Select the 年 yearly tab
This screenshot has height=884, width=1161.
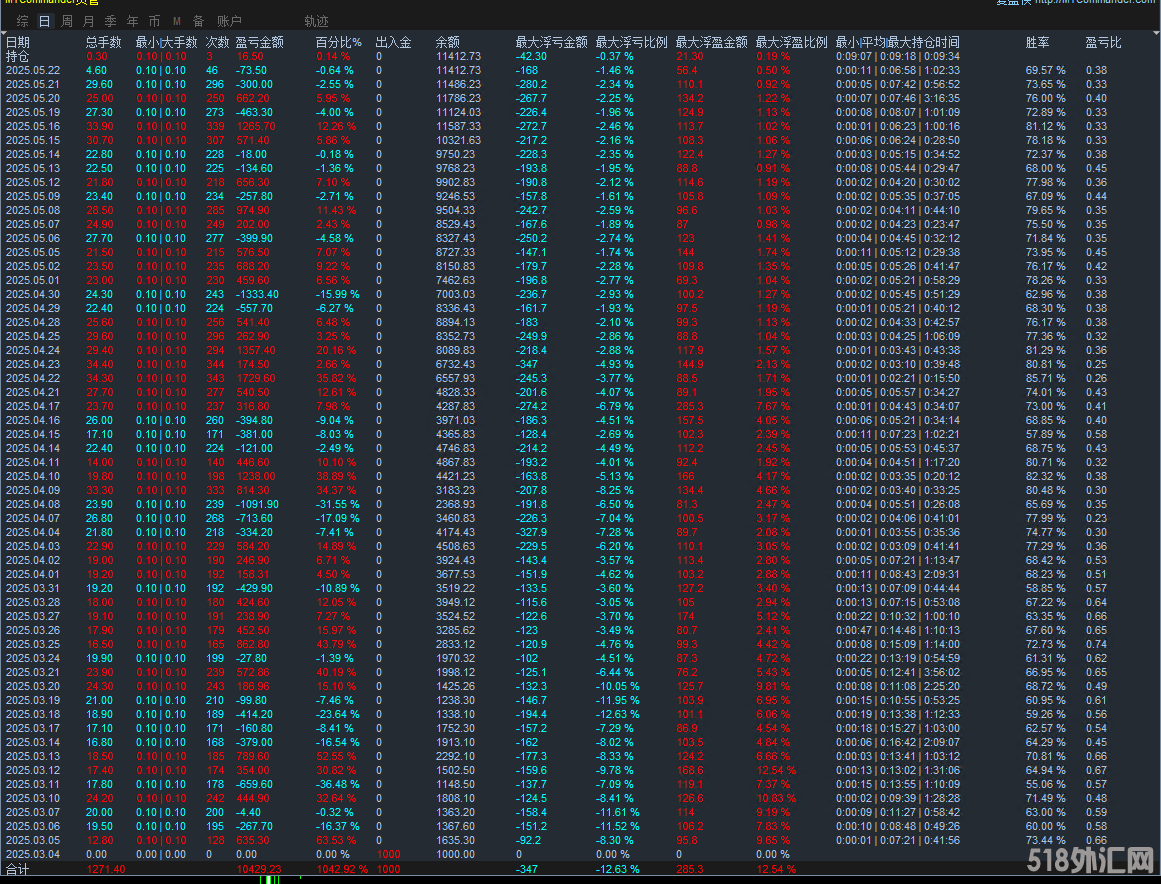tap(132, 21)
